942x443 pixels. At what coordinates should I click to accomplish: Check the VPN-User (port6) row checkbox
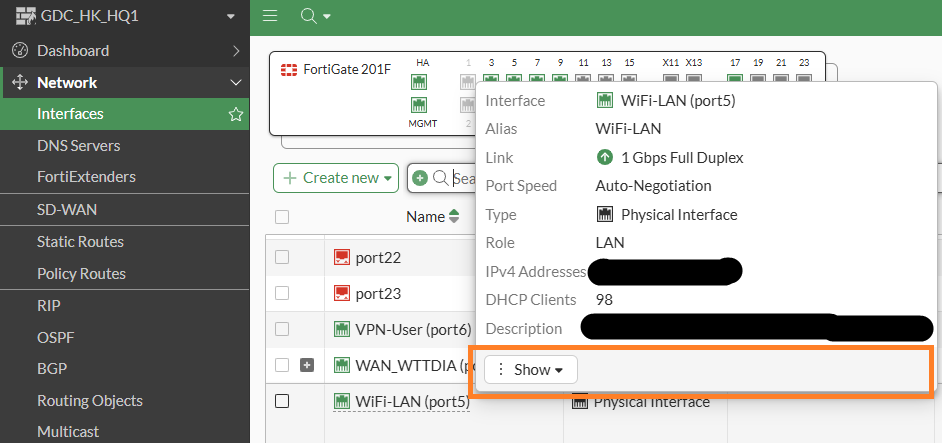pyautogui.click(x=282, y=329)
